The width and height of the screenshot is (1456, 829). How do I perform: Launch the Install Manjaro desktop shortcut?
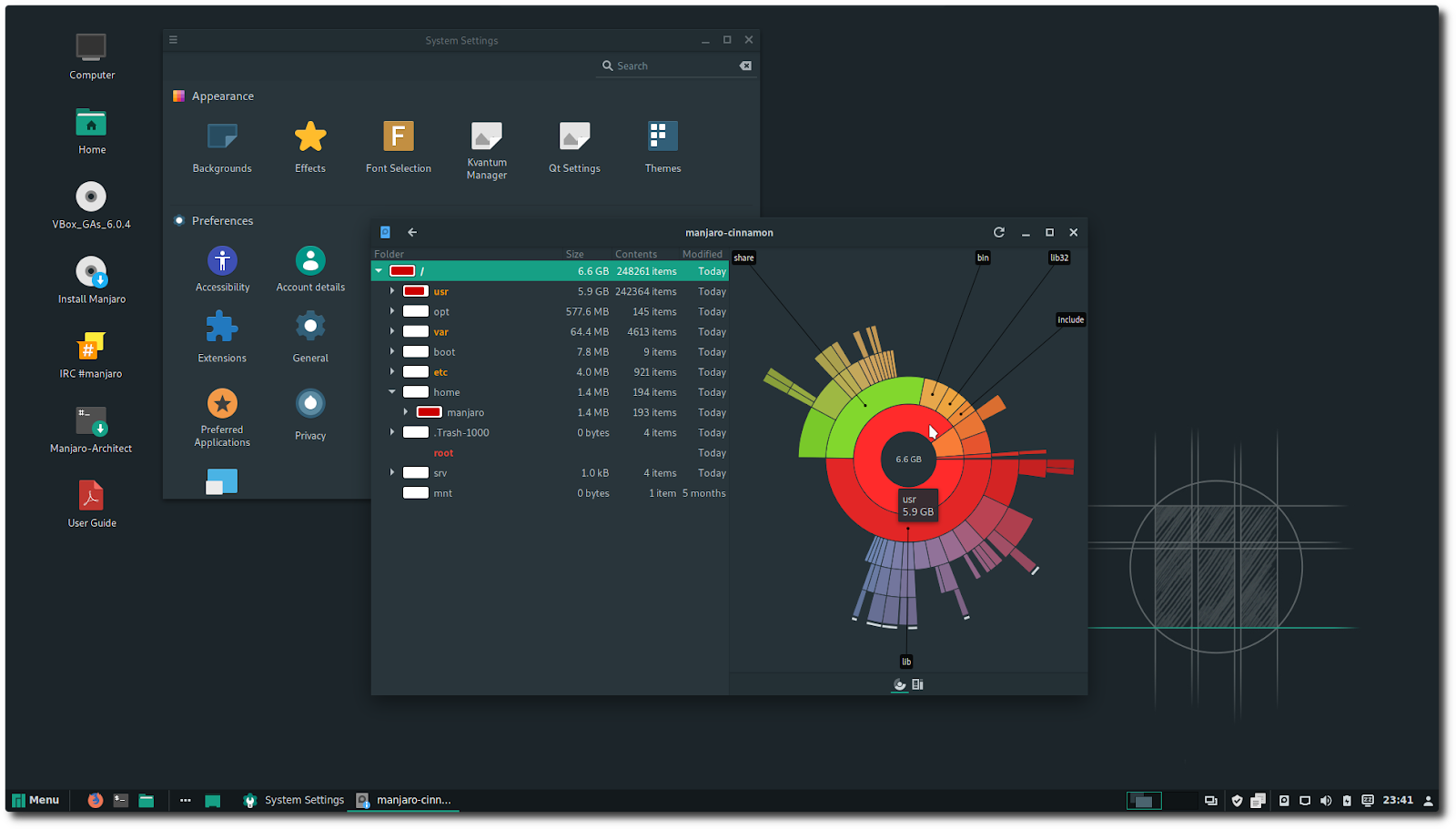92,280
